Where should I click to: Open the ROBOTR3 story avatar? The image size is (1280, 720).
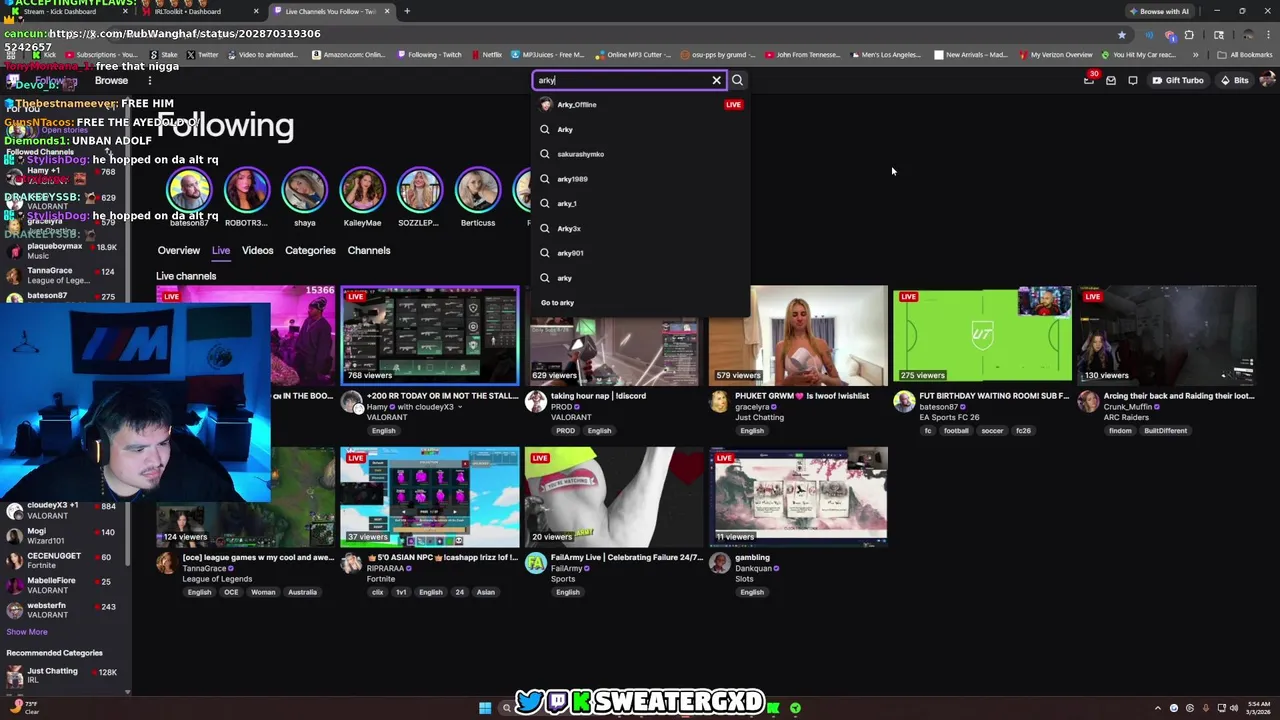pos(246,190)
